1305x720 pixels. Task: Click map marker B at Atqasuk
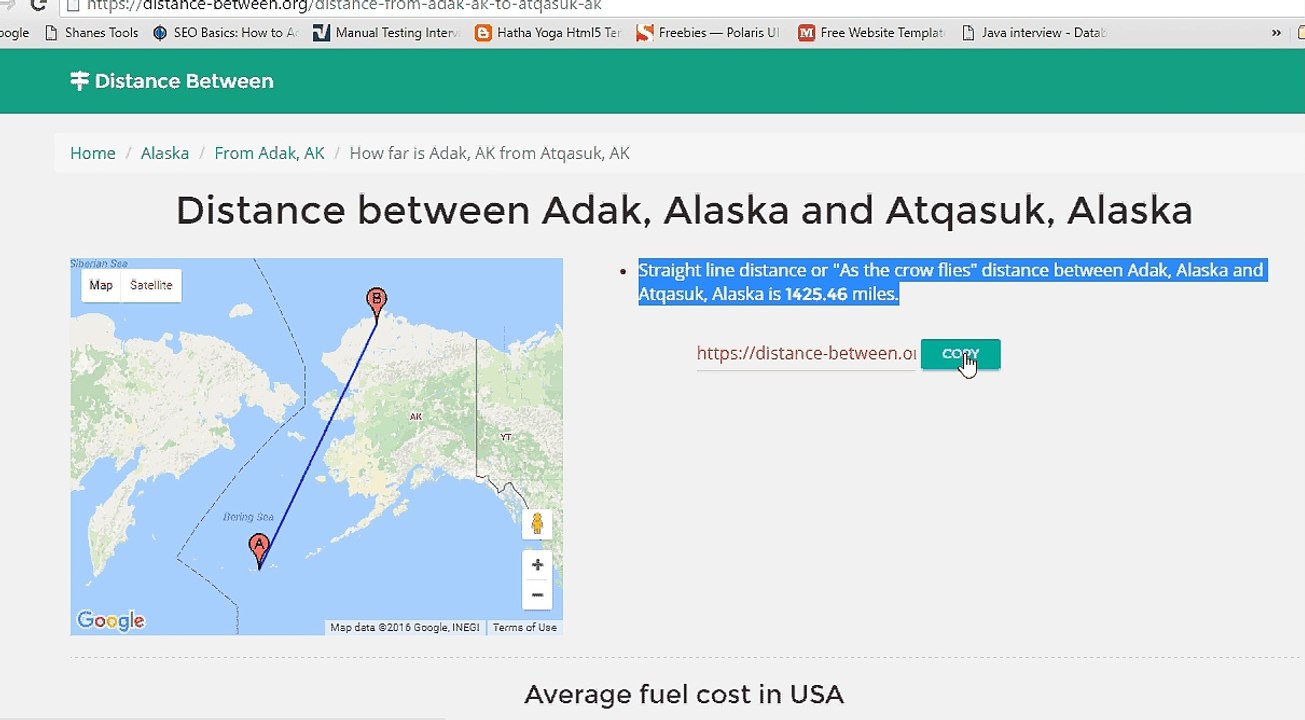coord(376,303)
